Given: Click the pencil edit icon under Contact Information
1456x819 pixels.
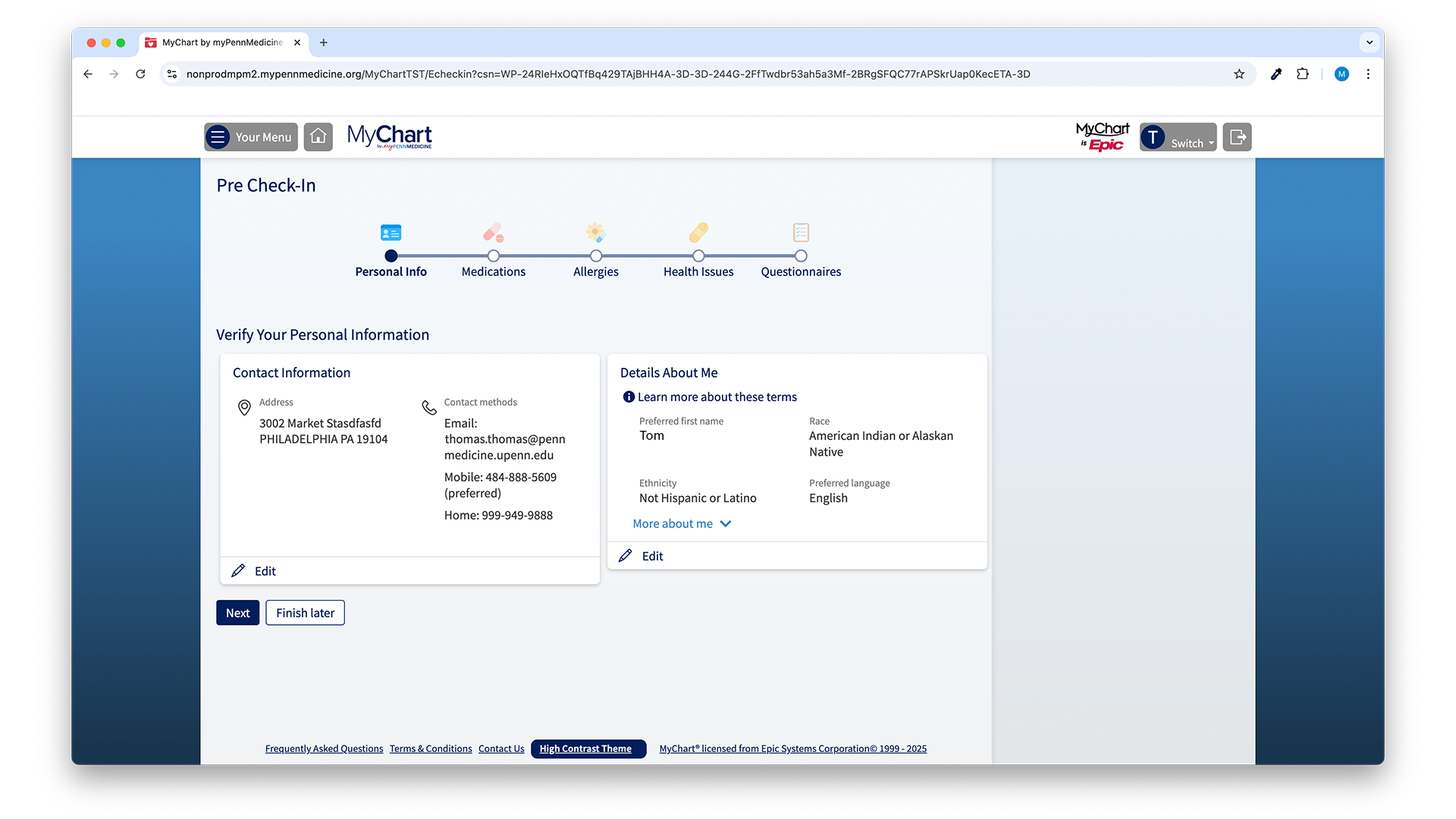Looking at the screenshot, I should pyautogui.click(x=239, y=570).
